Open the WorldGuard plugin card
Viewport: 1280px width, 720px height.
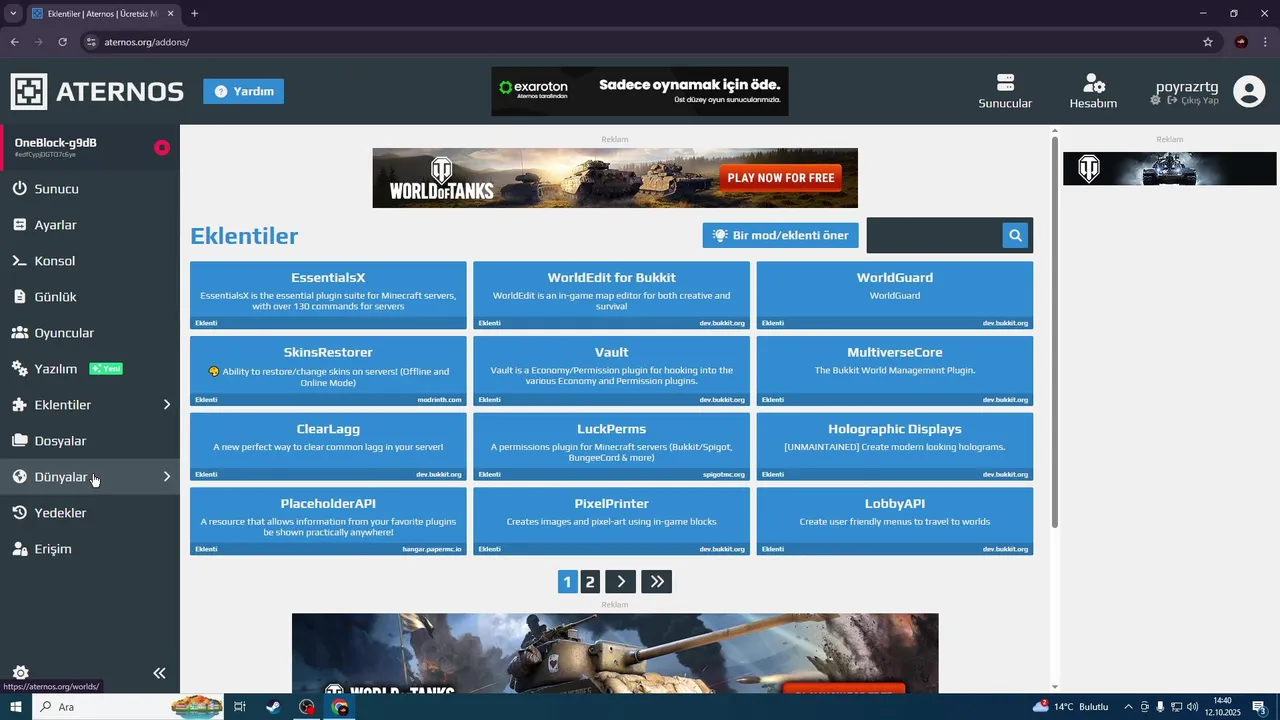coord(895,295)
